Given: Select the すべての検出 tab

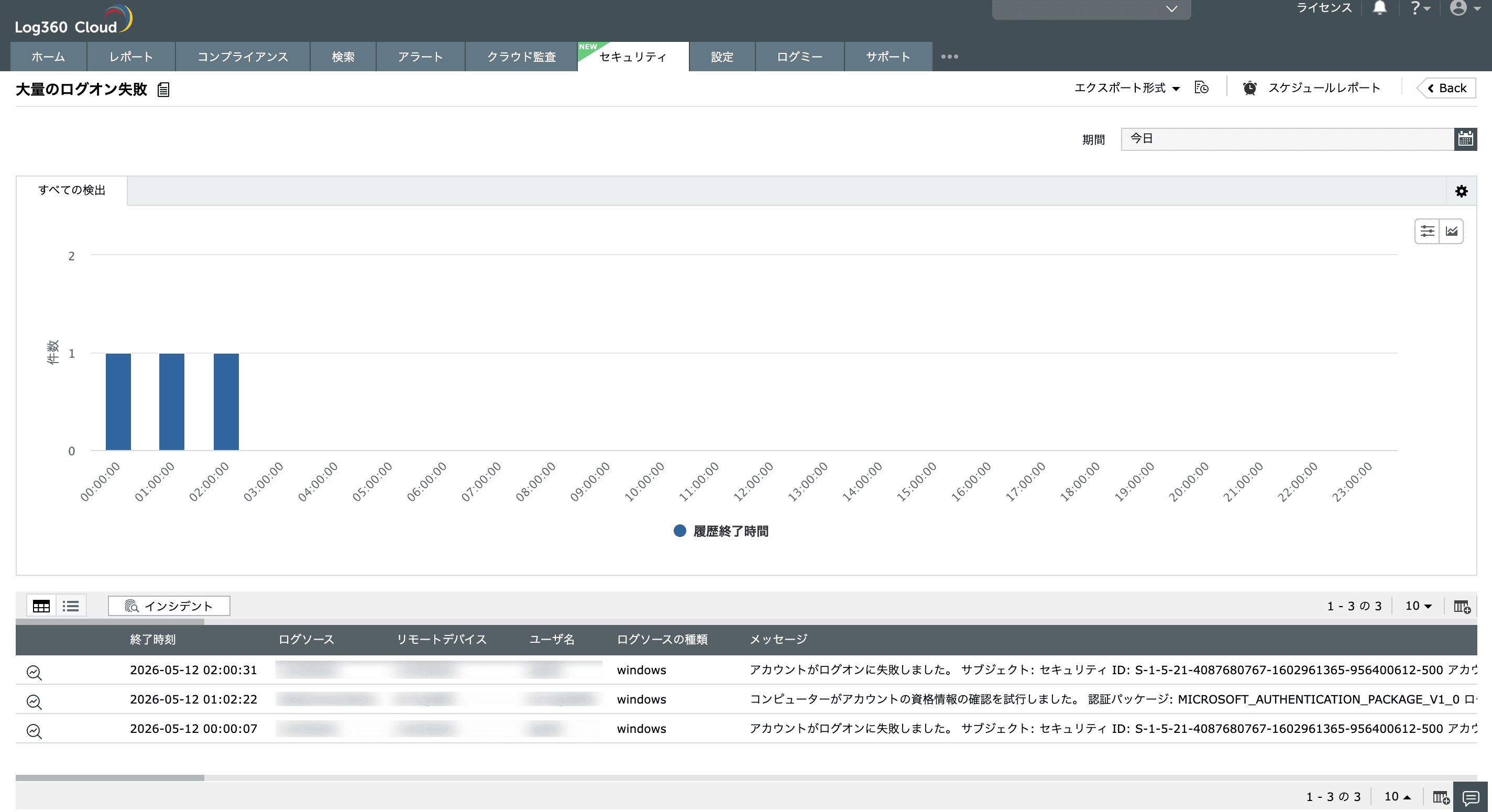Looking at the screenshot, I should [72, 191].
